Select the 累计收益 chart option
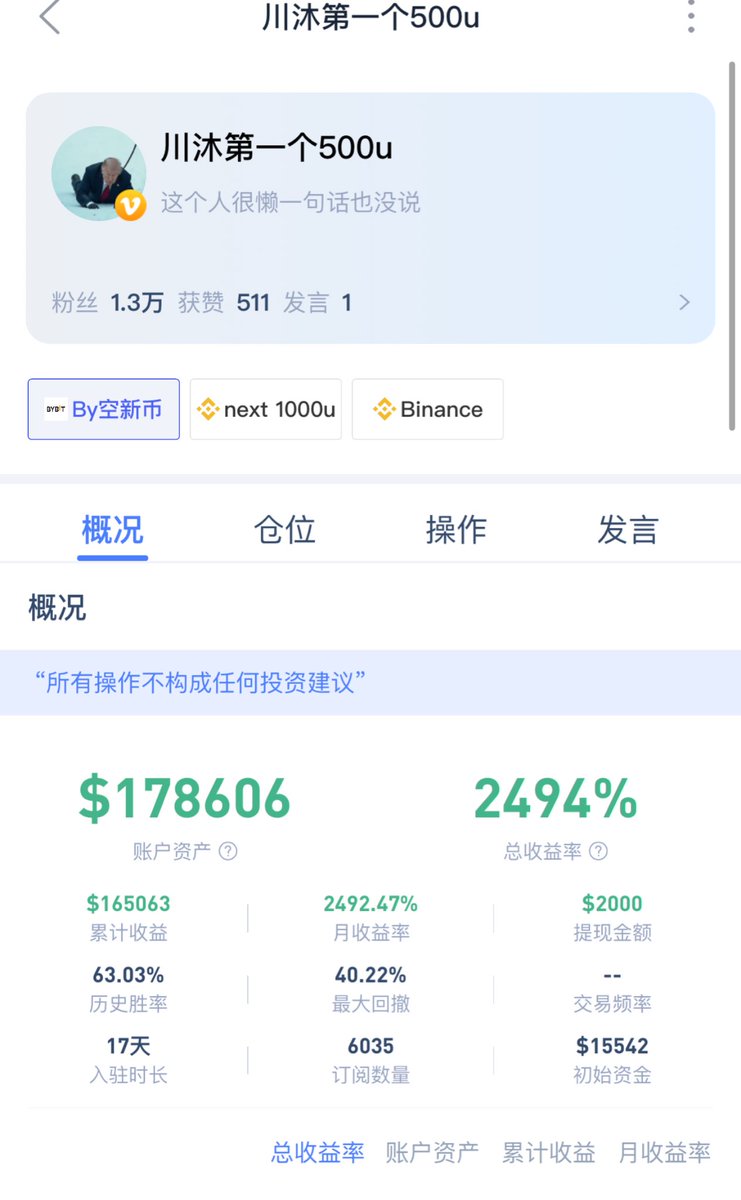The height and width of the screenshot is (1200, 741). click(x=548, y=1153)
